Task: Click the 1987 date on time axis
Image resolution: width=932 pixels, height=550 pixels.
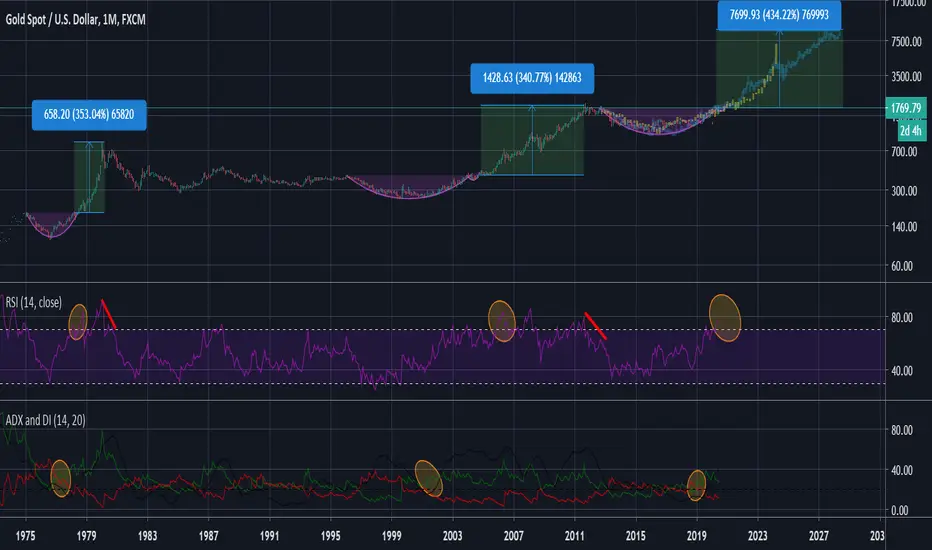Action: coord(209,536)
